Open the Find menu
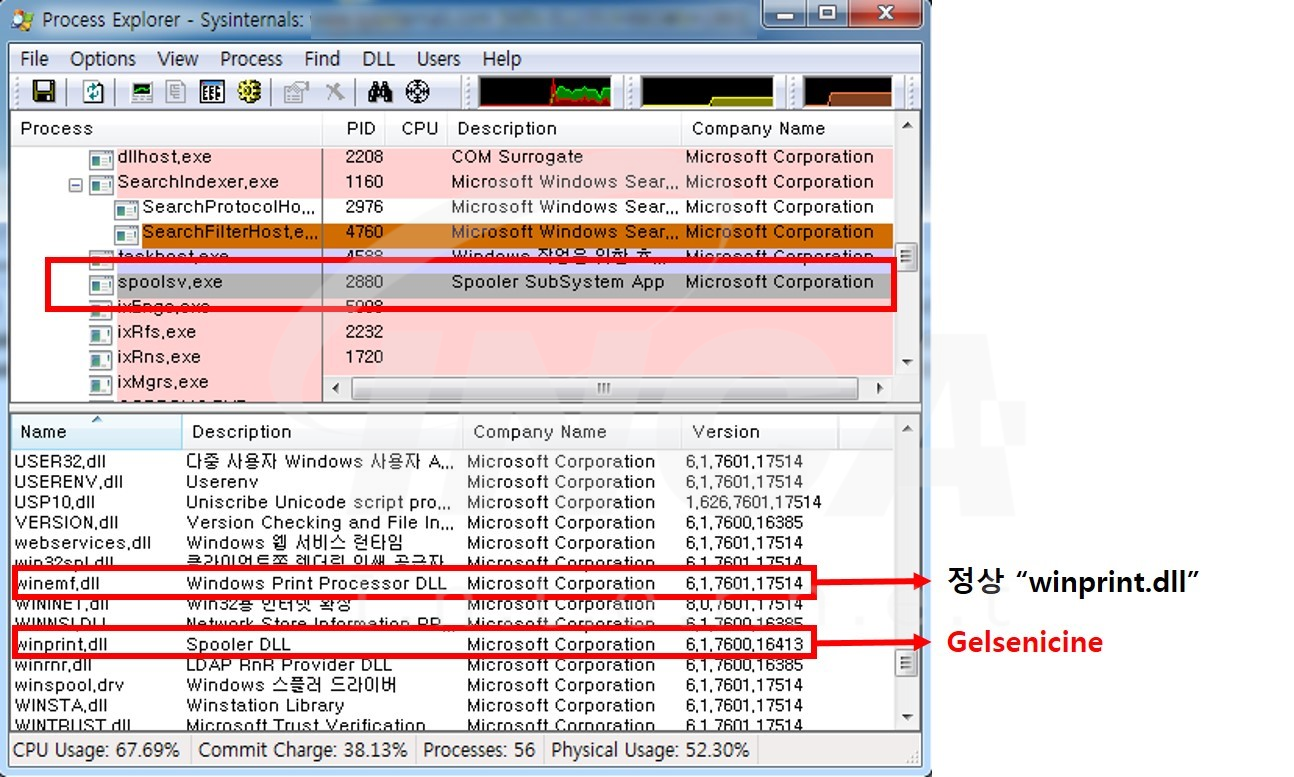 (322, 59)
